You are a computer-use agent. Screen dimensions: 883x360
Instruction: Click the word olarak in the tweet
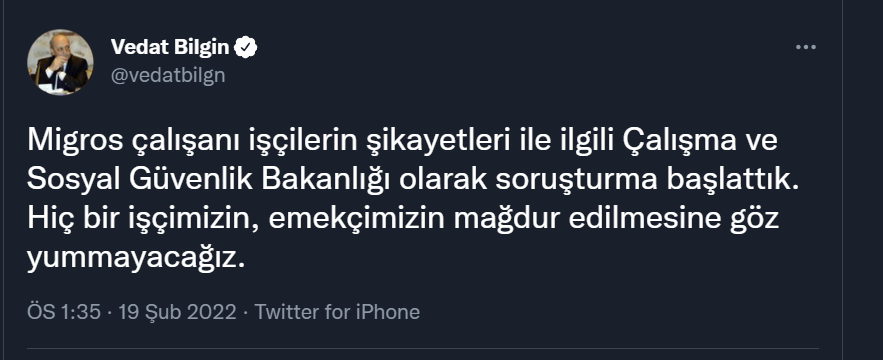pyautogui.click(x=443, y=180)
